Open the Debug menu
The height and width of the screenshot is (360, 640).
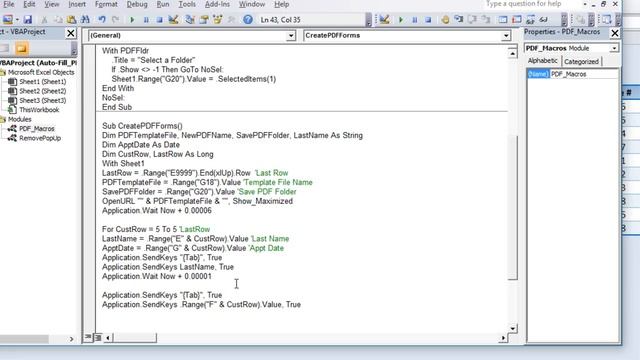[137, 4]
